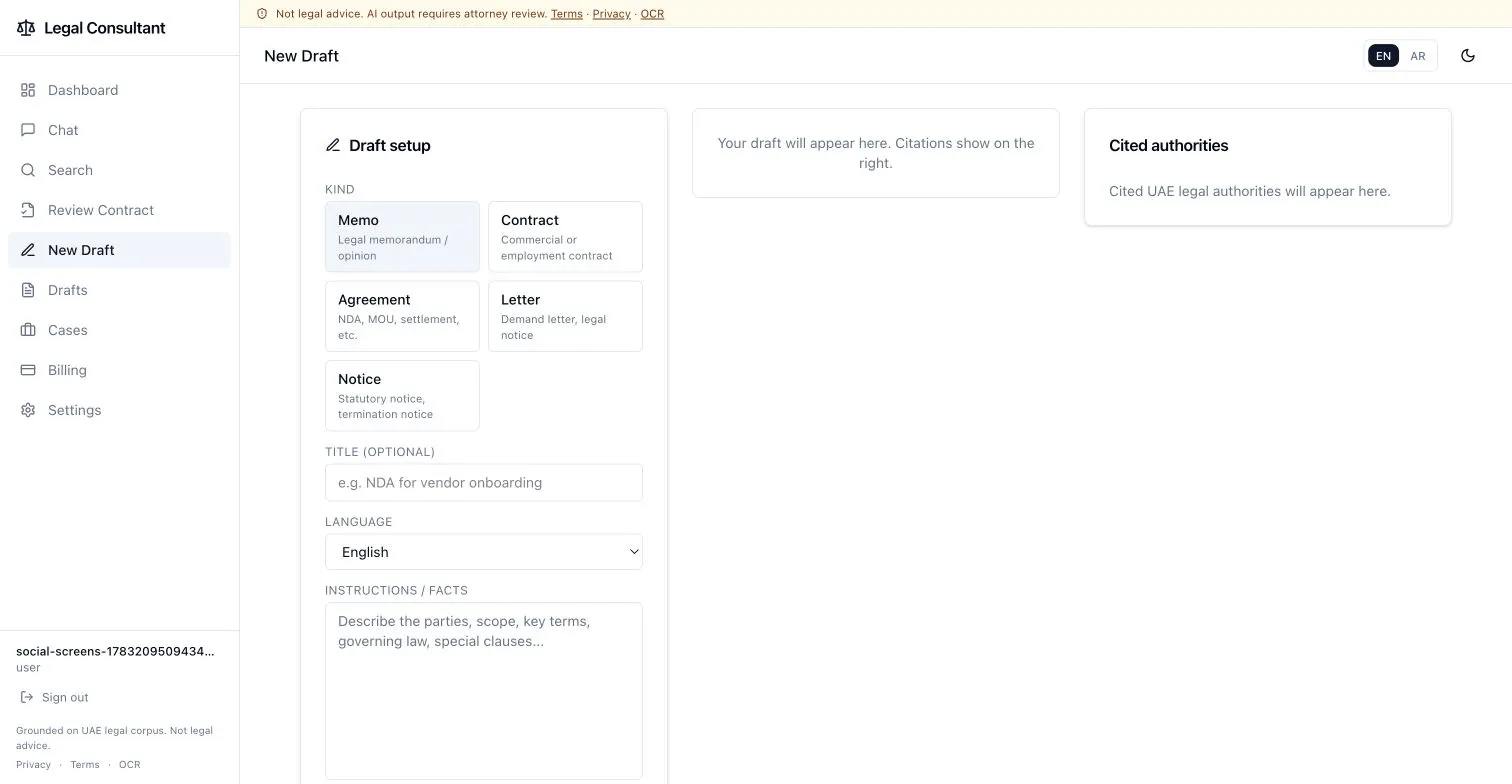The image size is (1512, 784).
Task: Click the warning icon in disclaimer banner
Action: [262, 14]
